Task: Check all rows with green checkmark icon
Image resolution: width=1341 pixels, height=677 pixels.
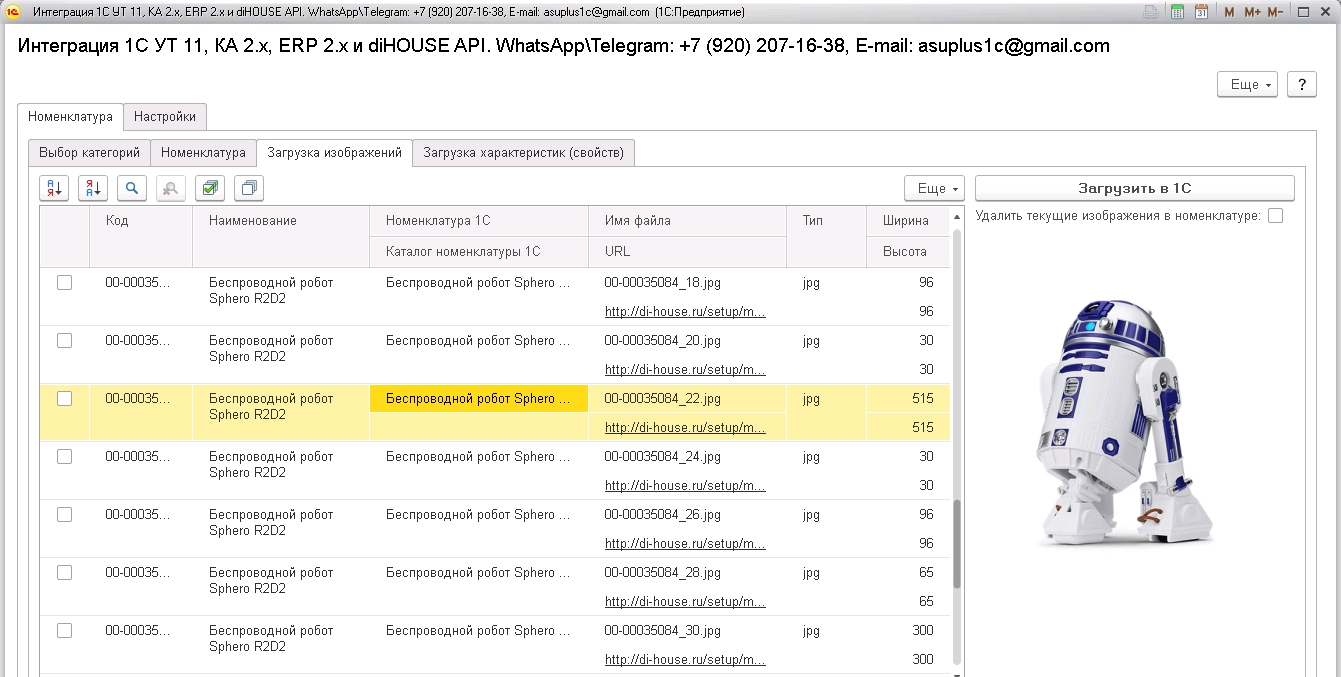Action: [x=210, y=187]
